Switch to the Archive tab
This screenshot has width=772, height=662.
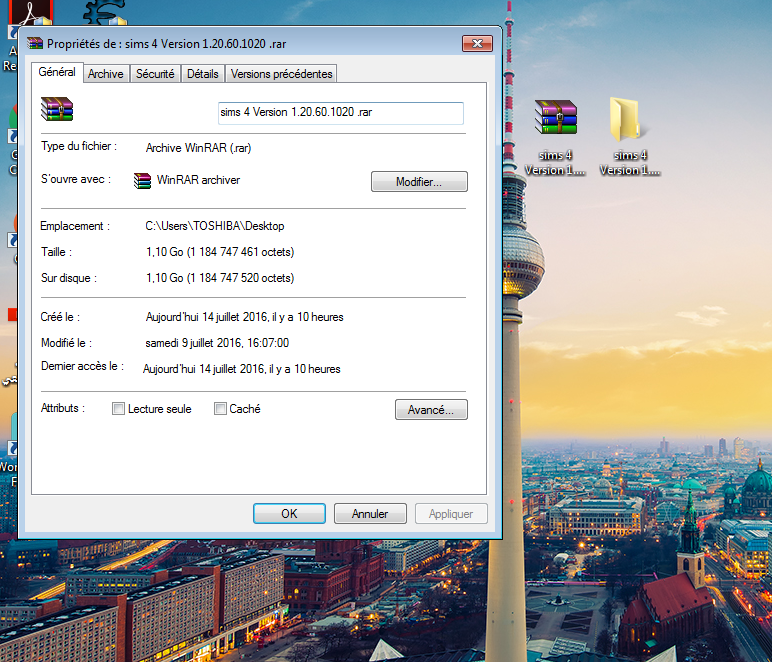coord(106,74)
